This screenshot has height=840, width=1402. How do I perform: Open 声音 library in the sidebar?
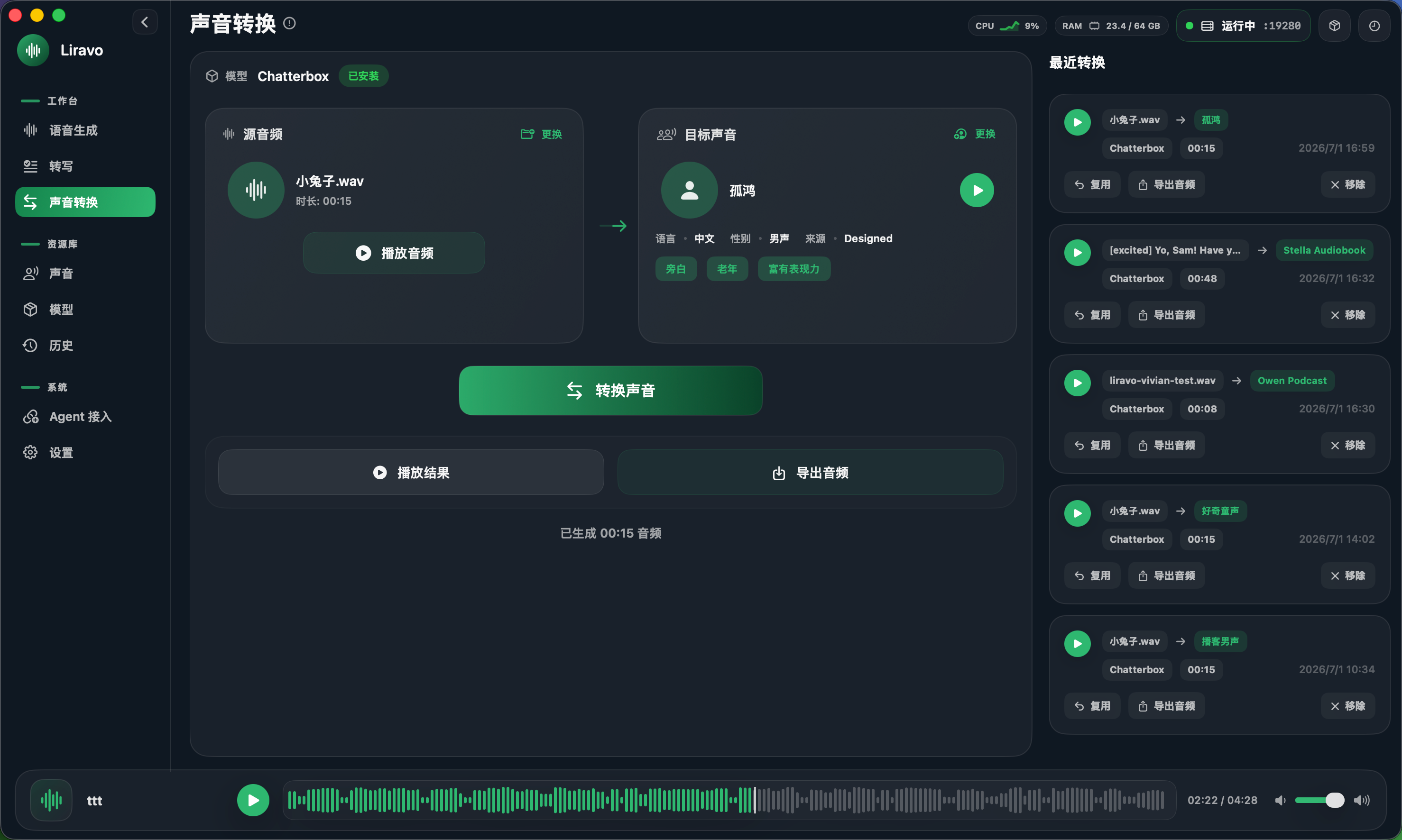click(85, 274)
